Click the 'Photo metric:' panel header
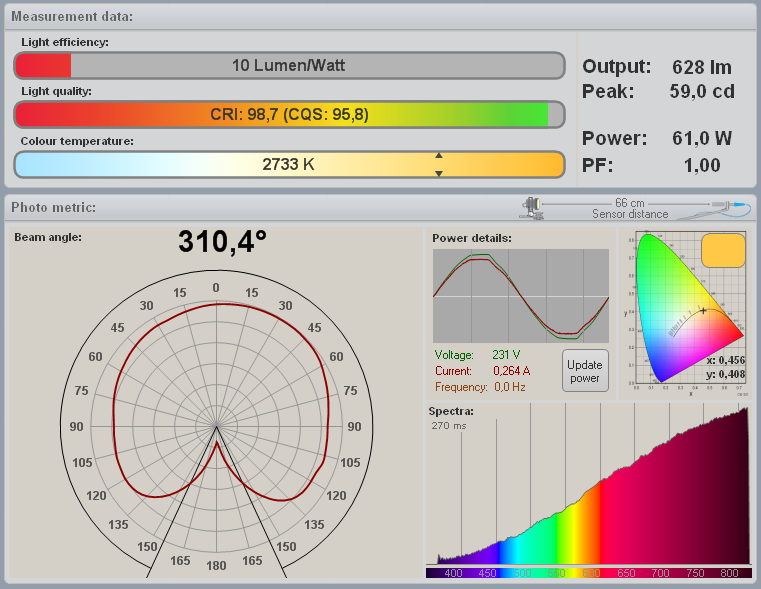Screen dimensions: 761x589 click(53, 208)
